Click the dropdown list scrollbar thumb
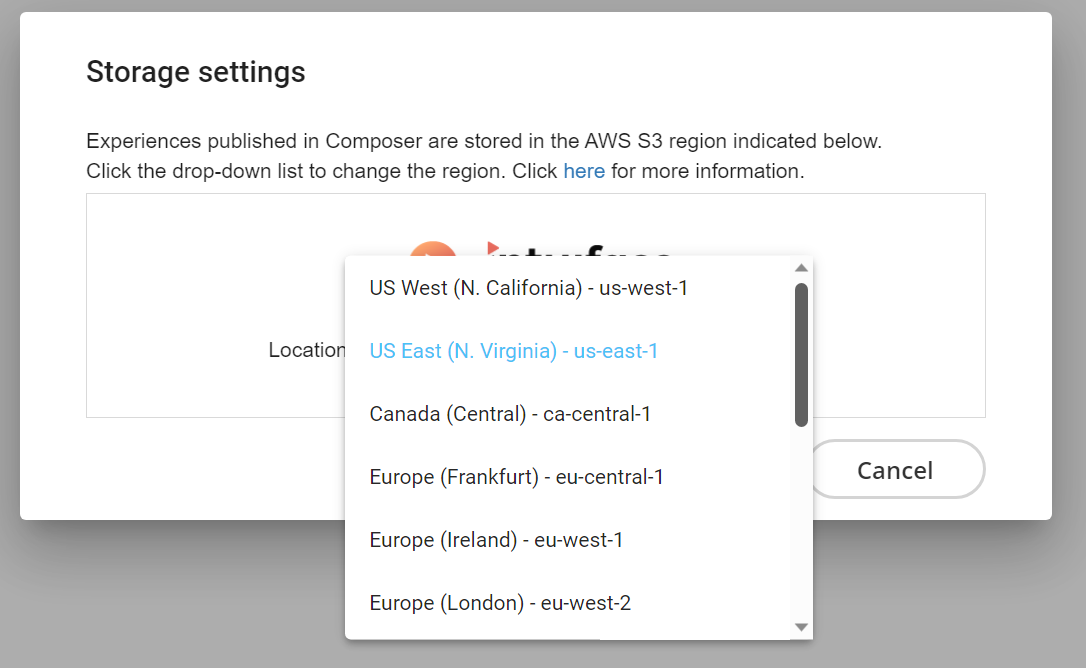 pos(801,354)
